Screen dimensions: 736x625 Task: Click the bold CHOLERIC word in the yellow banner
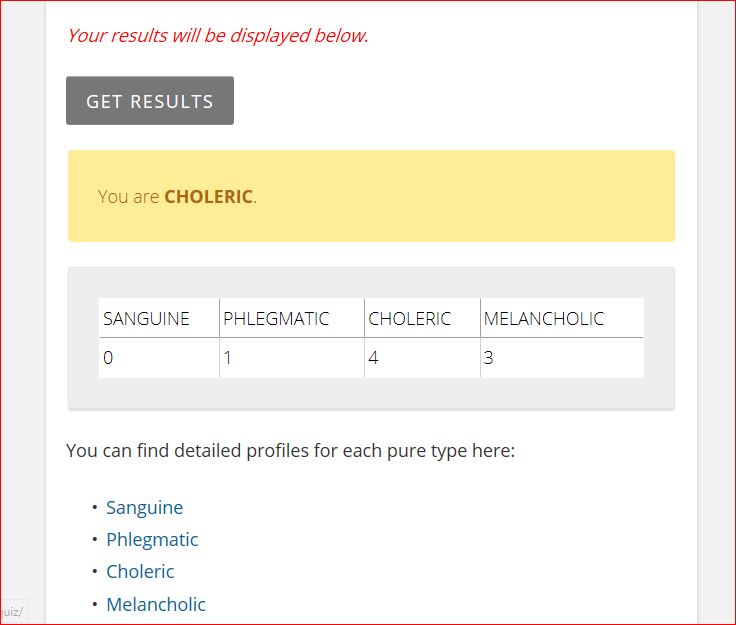pyautogui.click(x=208, y=196)
